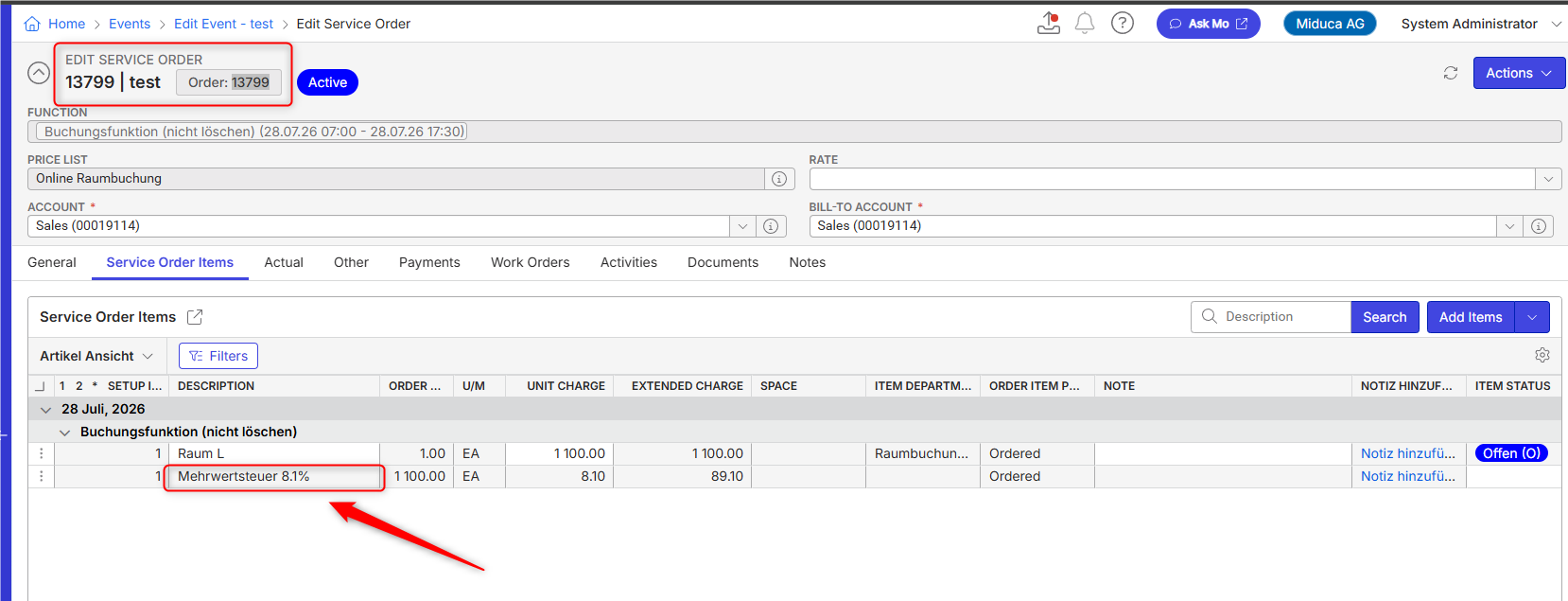Click the Search button
This screenshot has height=601, width=1568.
(x=1385, y=317)
